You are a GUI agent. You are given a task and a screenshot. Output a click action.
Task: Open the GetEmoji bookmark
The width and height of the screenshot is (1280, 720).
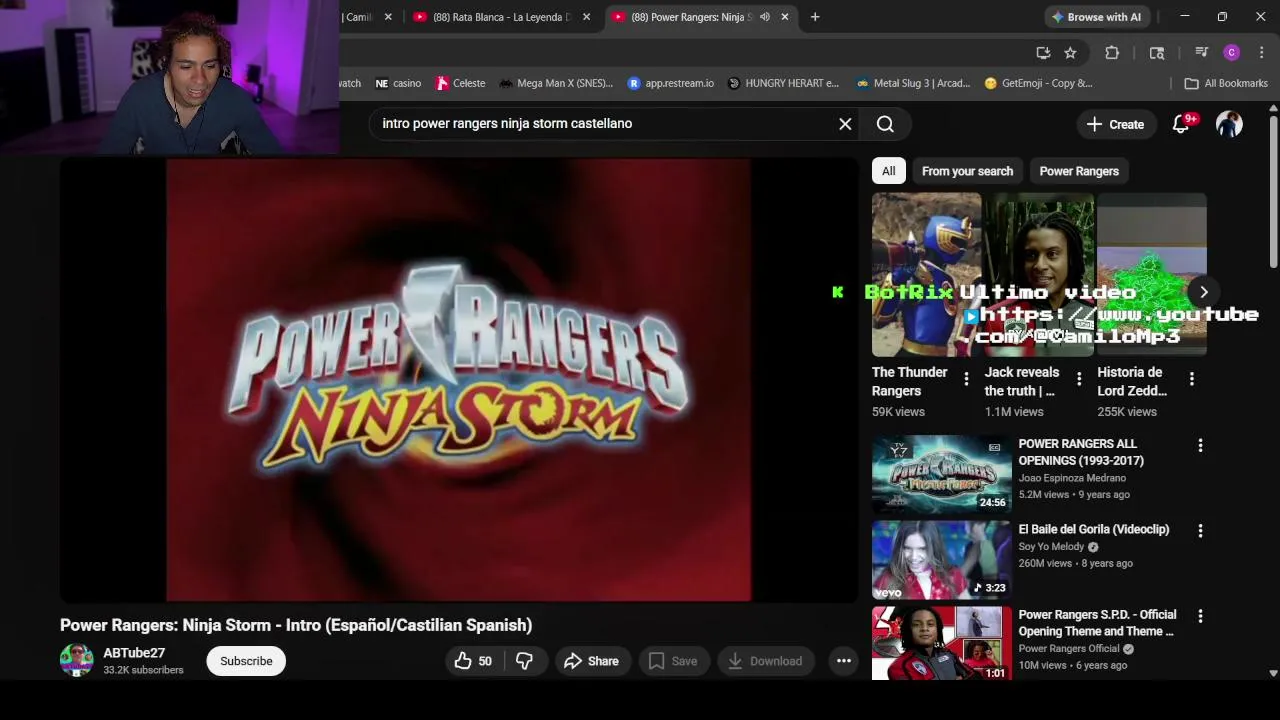1038,83
